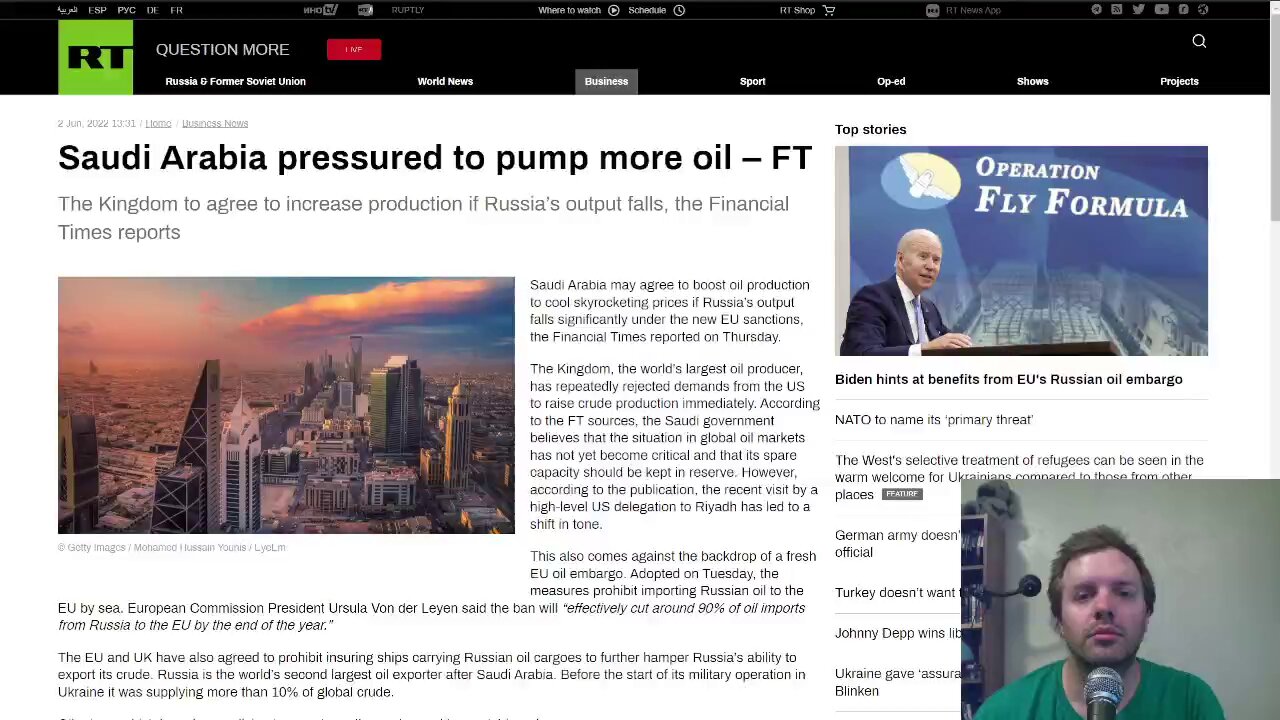Open NATO to name its 'primary threat'
Viewport: 1280px width, 720px height.
[x=934, y=419]
